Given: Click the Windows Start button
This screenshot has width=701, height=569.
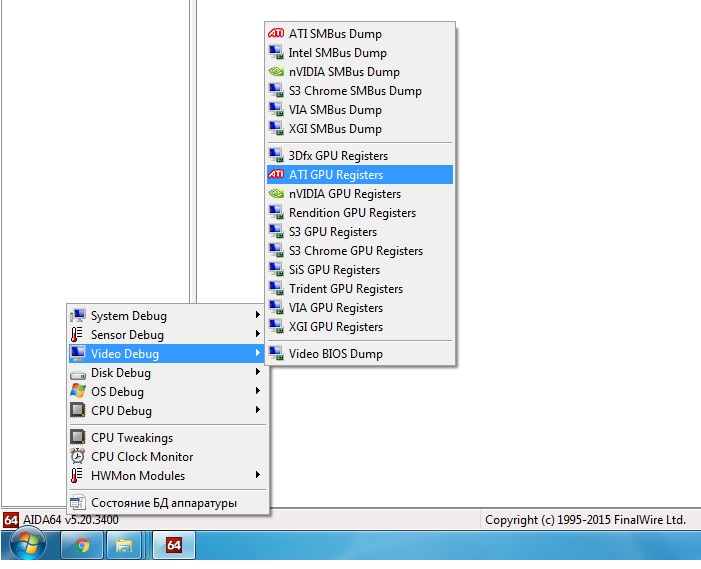Looking at the screenshot, I should 28,544.
